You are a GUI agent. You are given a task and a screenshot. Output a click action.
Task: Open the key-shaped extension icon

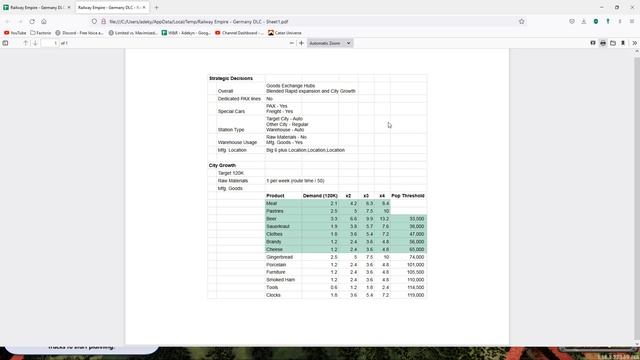point(608,22)
